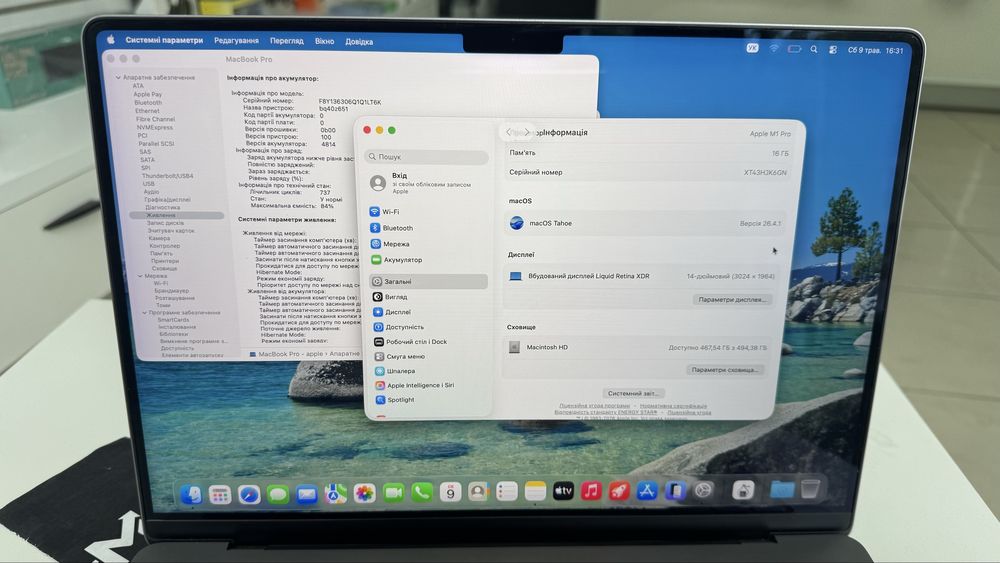Click the Пошук search field in System Settings

[426, 156]
